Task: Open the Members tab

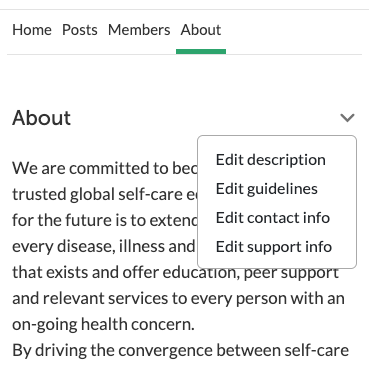Action: (x=139, y=30)
